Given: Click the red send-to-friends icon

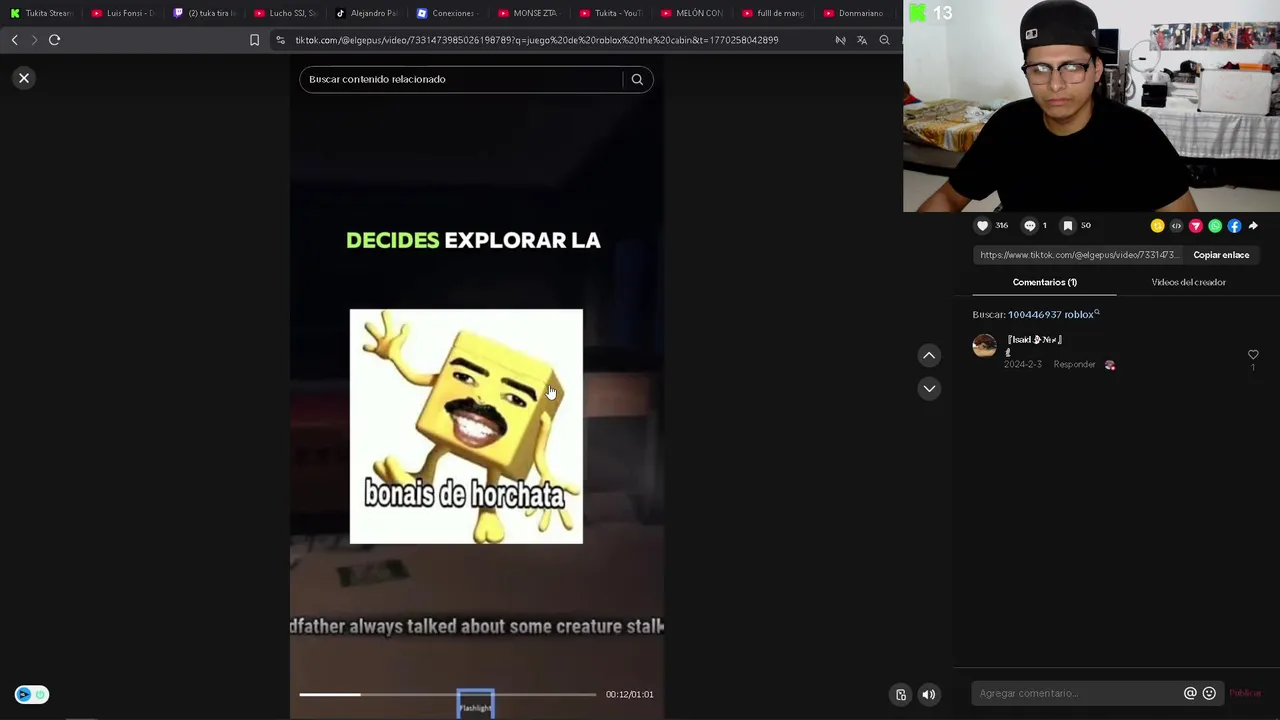Looking at the screenshot, I should (x=1195, y=226).
